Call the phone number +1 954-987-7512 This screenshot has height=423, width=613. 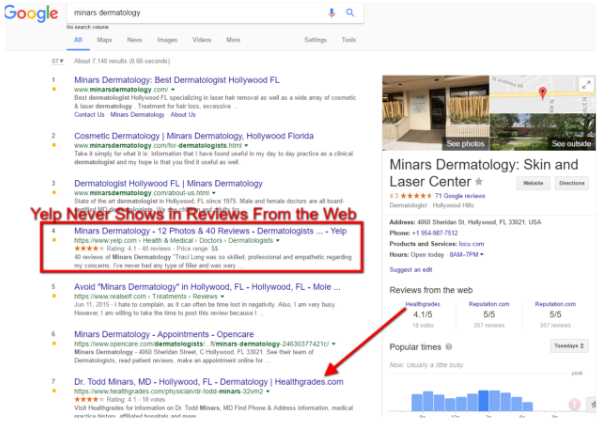click(x=435, y=233)
